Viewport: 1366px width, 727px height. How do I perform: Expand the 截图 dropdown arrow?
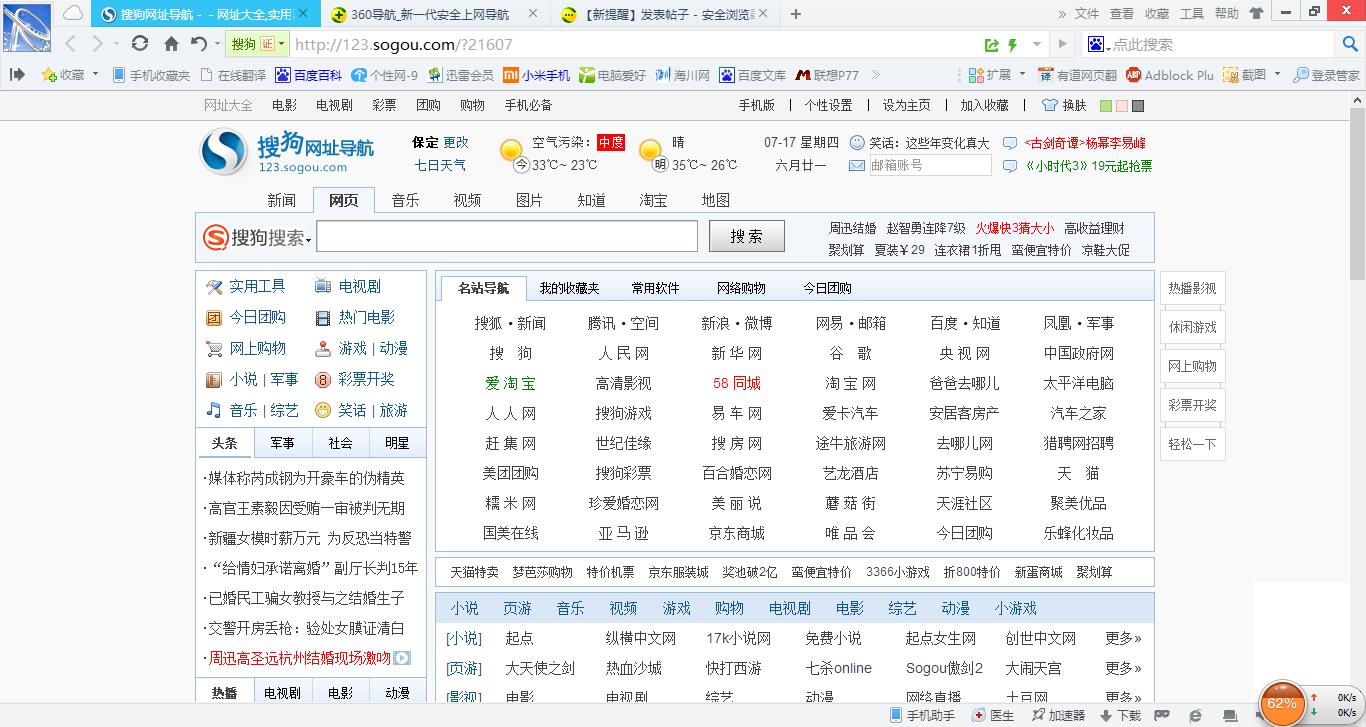tap(1276, 75)
